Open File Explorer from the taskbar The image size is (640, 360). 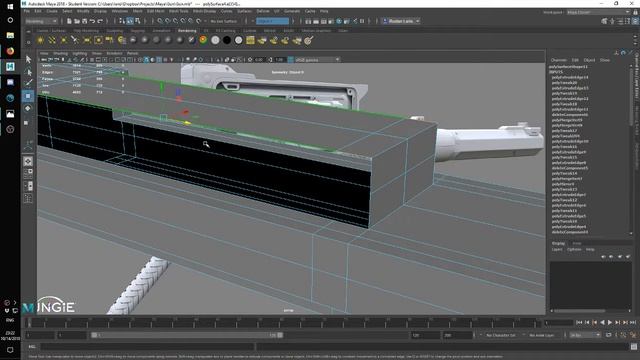point(10,35)
